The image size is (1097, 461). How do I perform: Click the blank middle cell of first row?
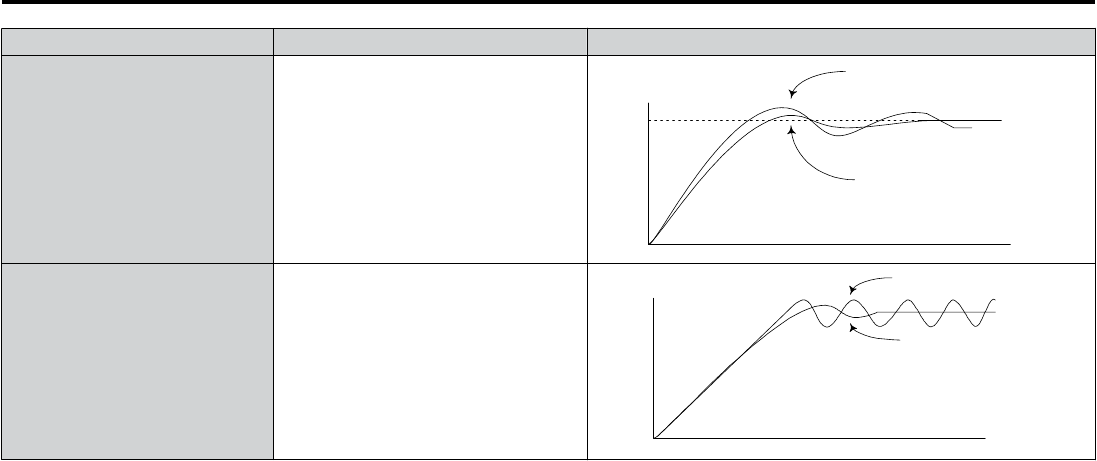coord(430,159)
